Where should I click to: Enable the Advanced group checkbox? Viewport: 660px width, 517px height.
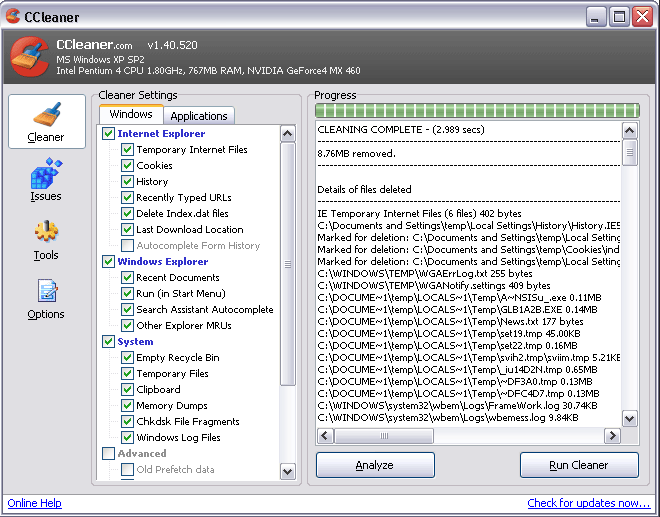(109, 453)
